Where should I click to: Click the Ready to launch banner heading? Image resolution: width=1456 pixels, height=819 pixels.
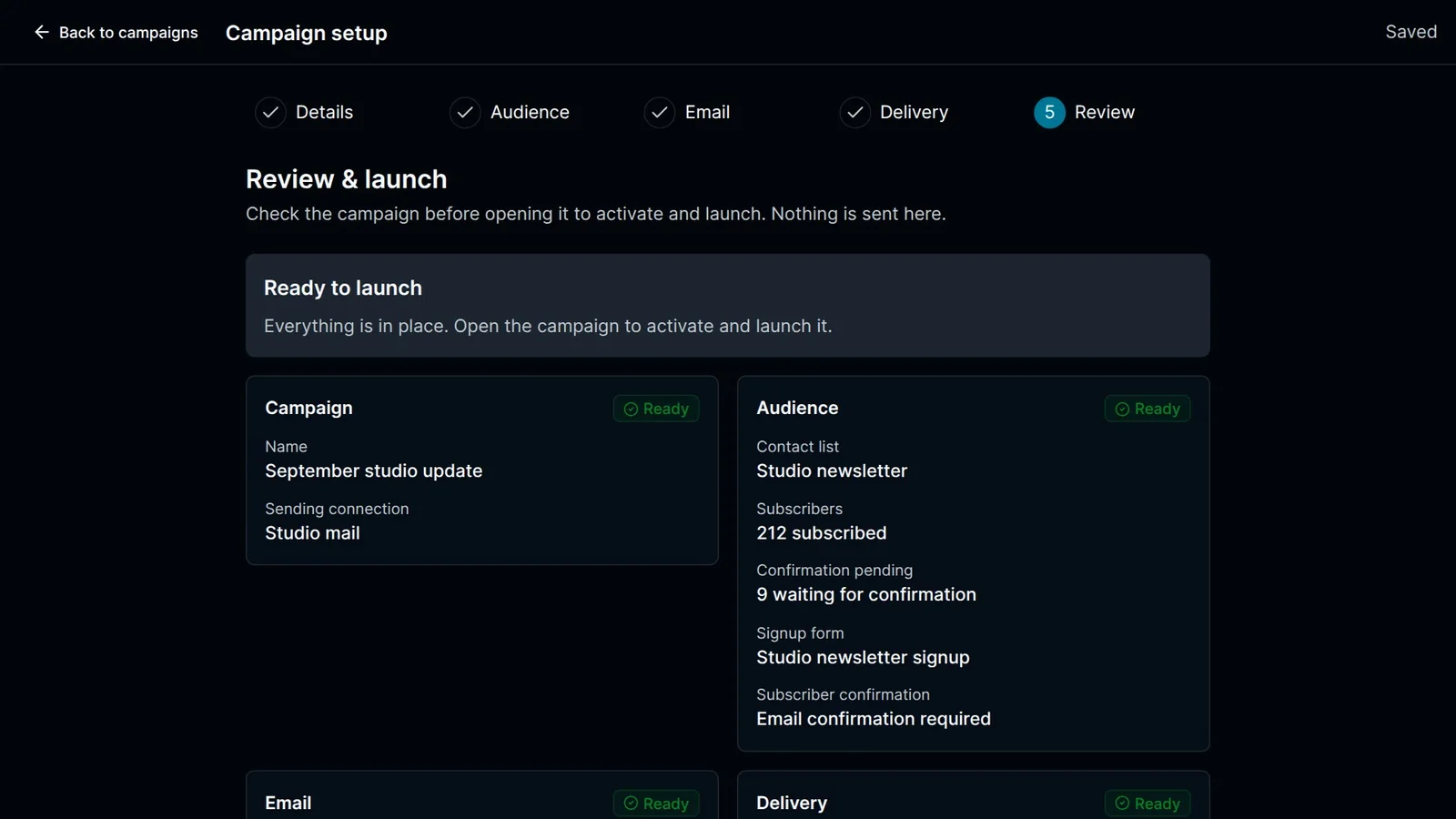click(x=343, y=288)
